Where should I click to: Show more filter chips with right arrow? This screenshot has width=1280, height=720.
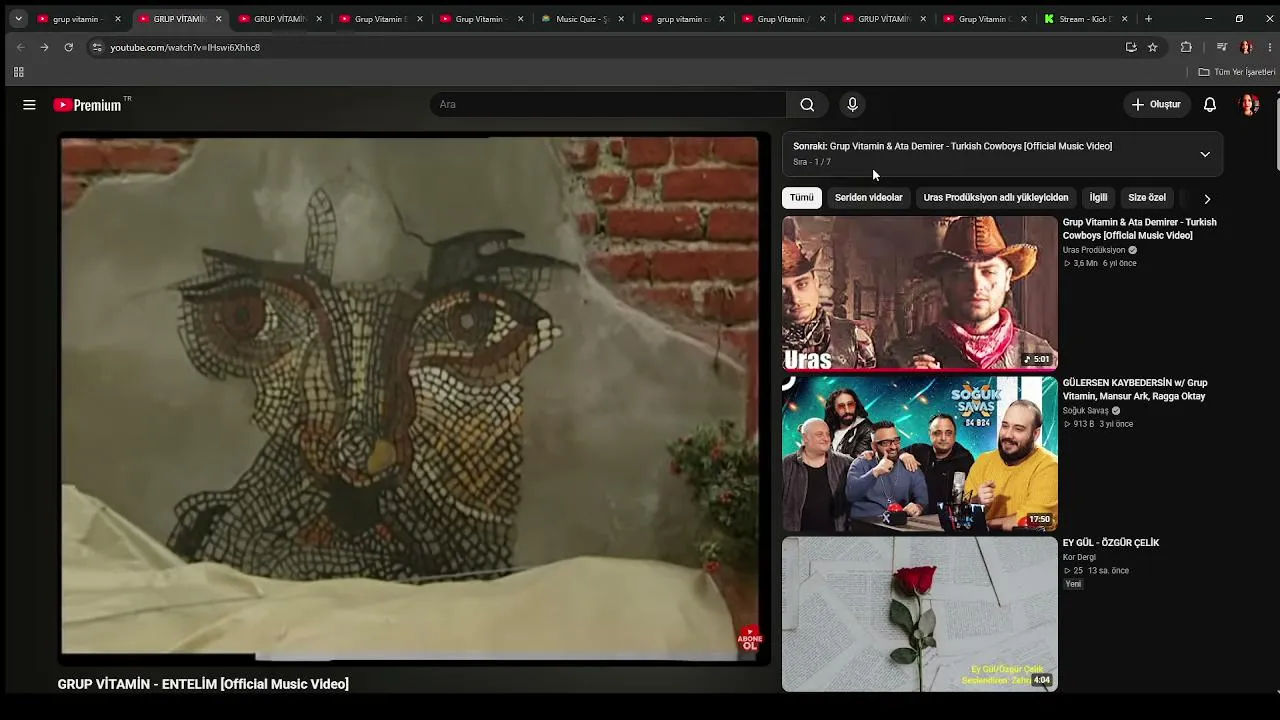1207,198
